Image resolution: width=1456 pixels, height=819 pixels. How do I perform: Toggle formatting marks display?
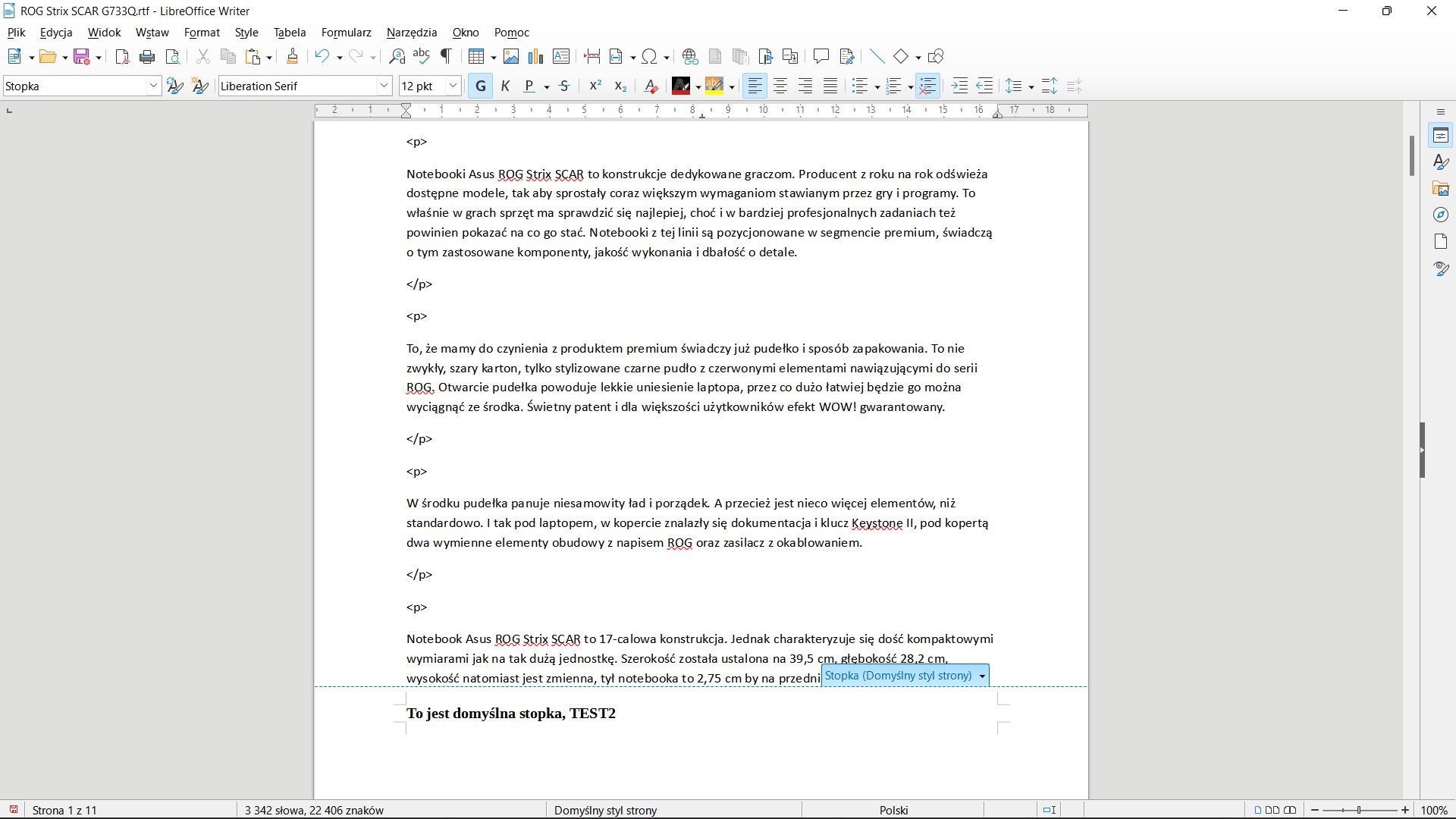click(x=446, y=56)
